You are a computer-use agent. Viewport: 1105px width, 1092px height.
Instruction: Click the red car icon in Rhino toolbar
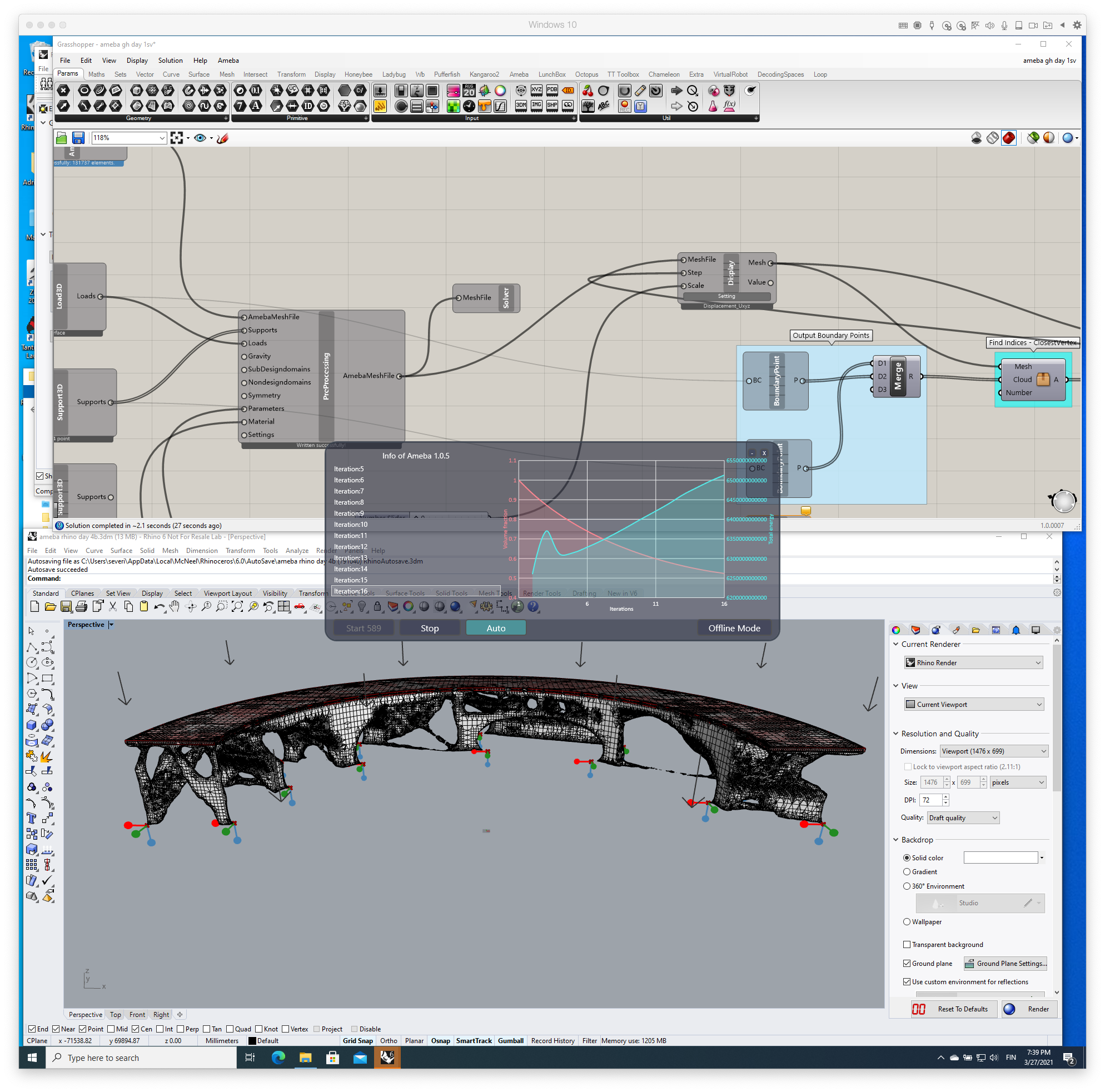pyautogui.click(x=299, y=607)
